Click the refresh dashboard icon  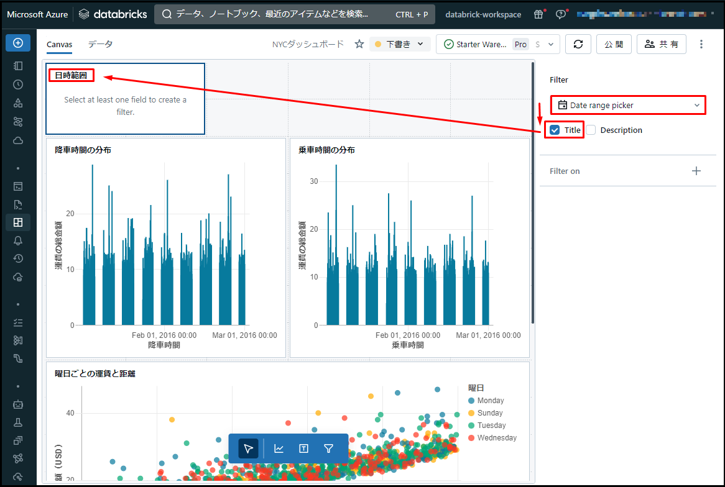pyautogui.click(x=577, y=44)
